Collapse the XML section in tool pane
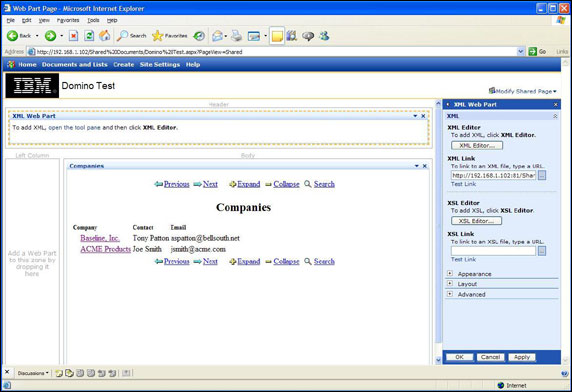The image size is (572, 392). click(x=555, y=116)
